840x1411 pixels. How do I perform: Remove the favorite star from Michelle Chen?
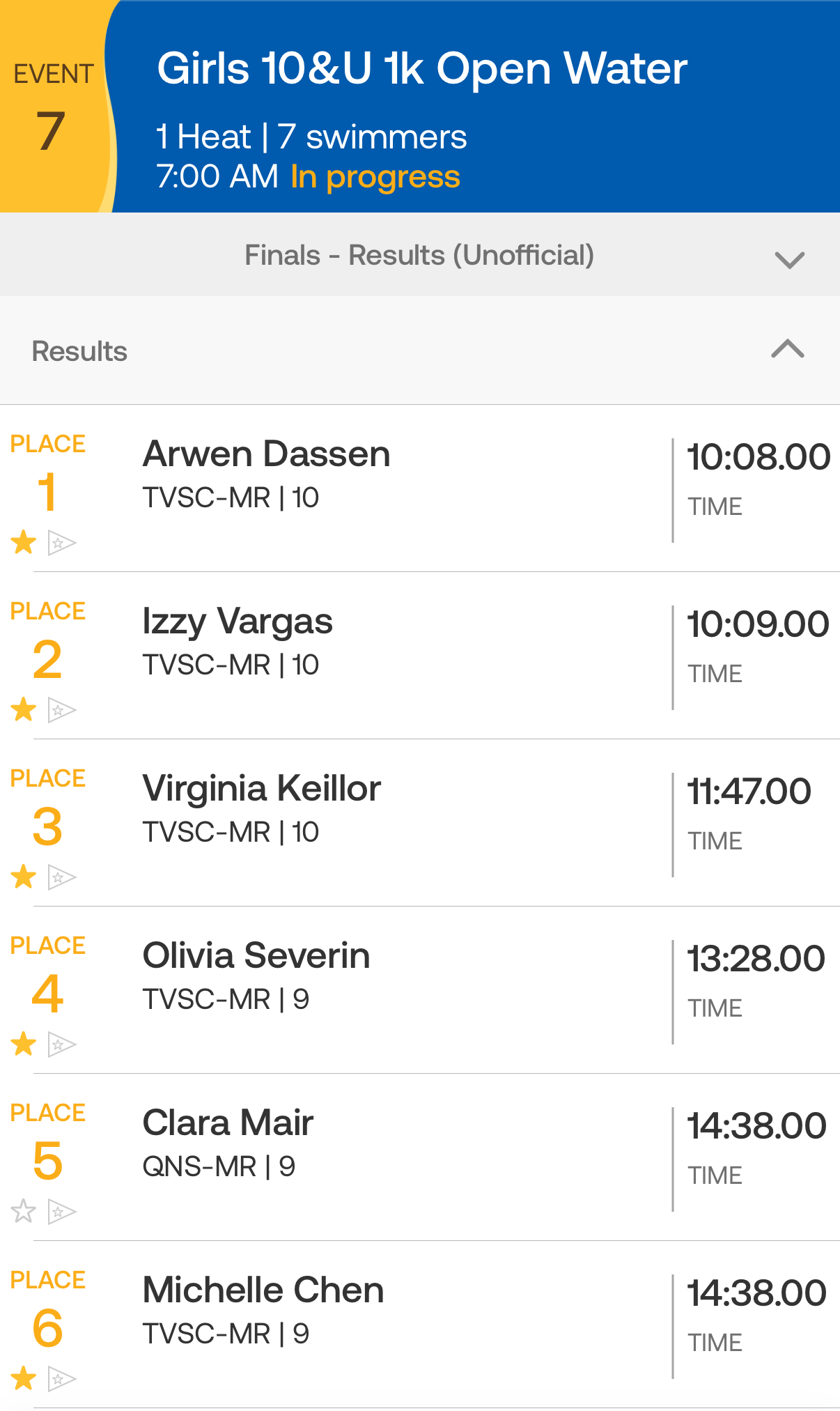pos(24,1378)
